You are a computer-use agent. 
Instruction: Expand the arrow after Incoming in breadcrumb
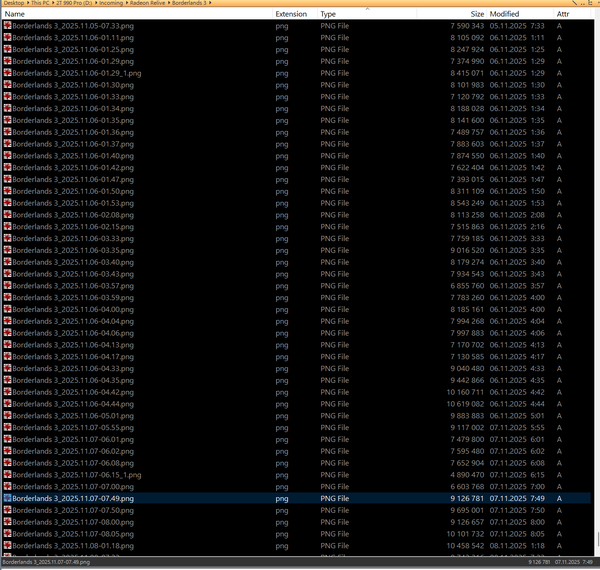(127, 3)
